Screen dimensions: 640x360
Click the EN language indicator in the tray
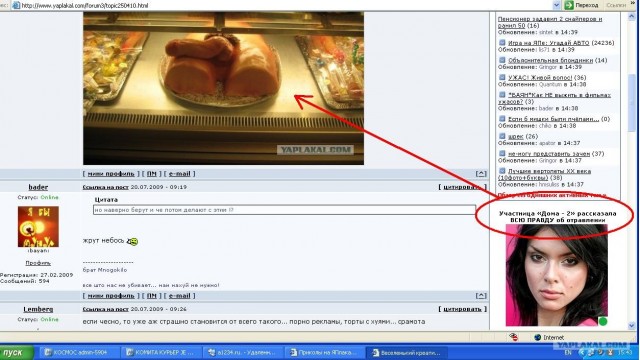click(x=568, y=352)
